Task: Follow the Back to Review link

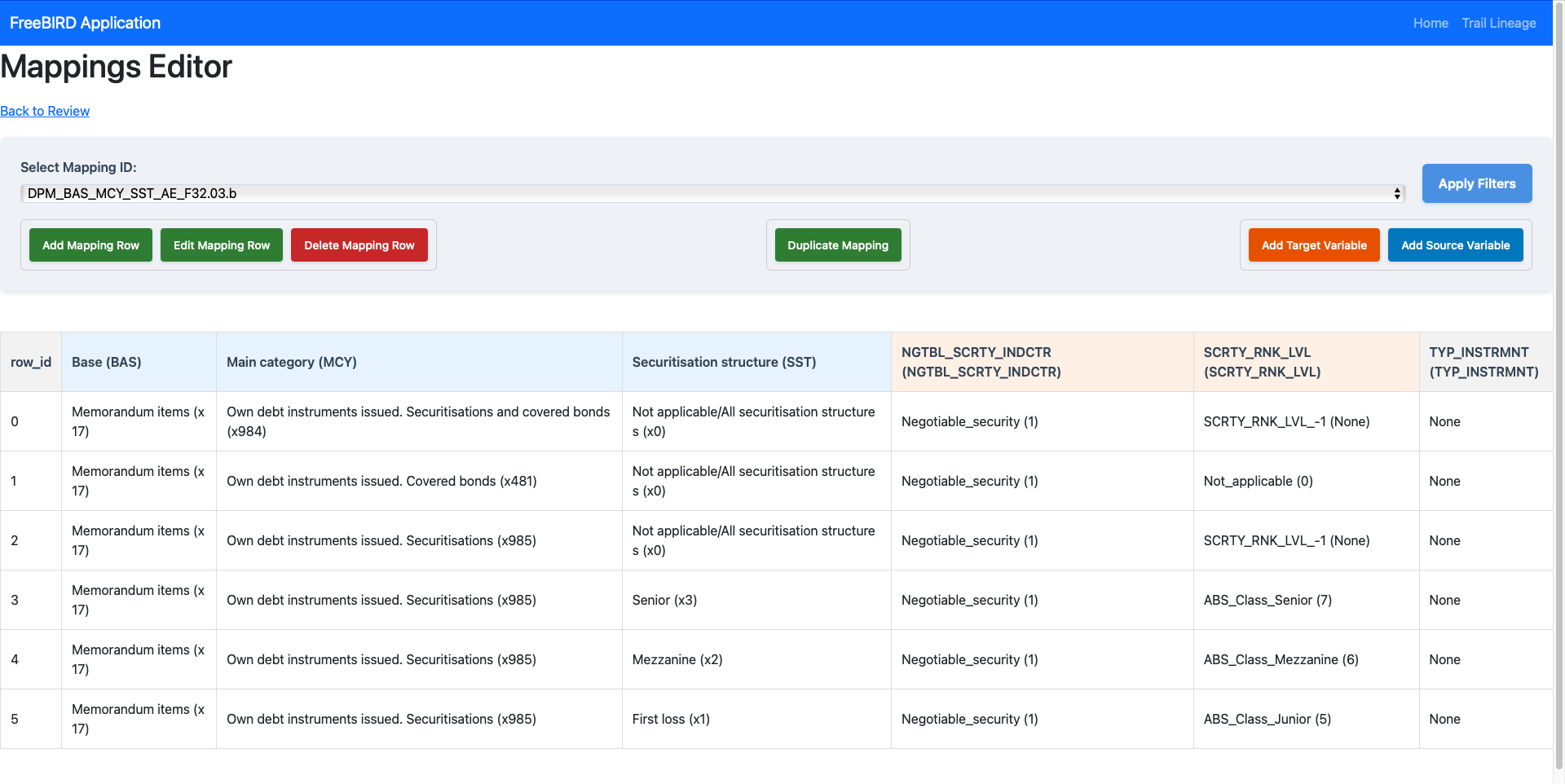Action: pos(45,112)
